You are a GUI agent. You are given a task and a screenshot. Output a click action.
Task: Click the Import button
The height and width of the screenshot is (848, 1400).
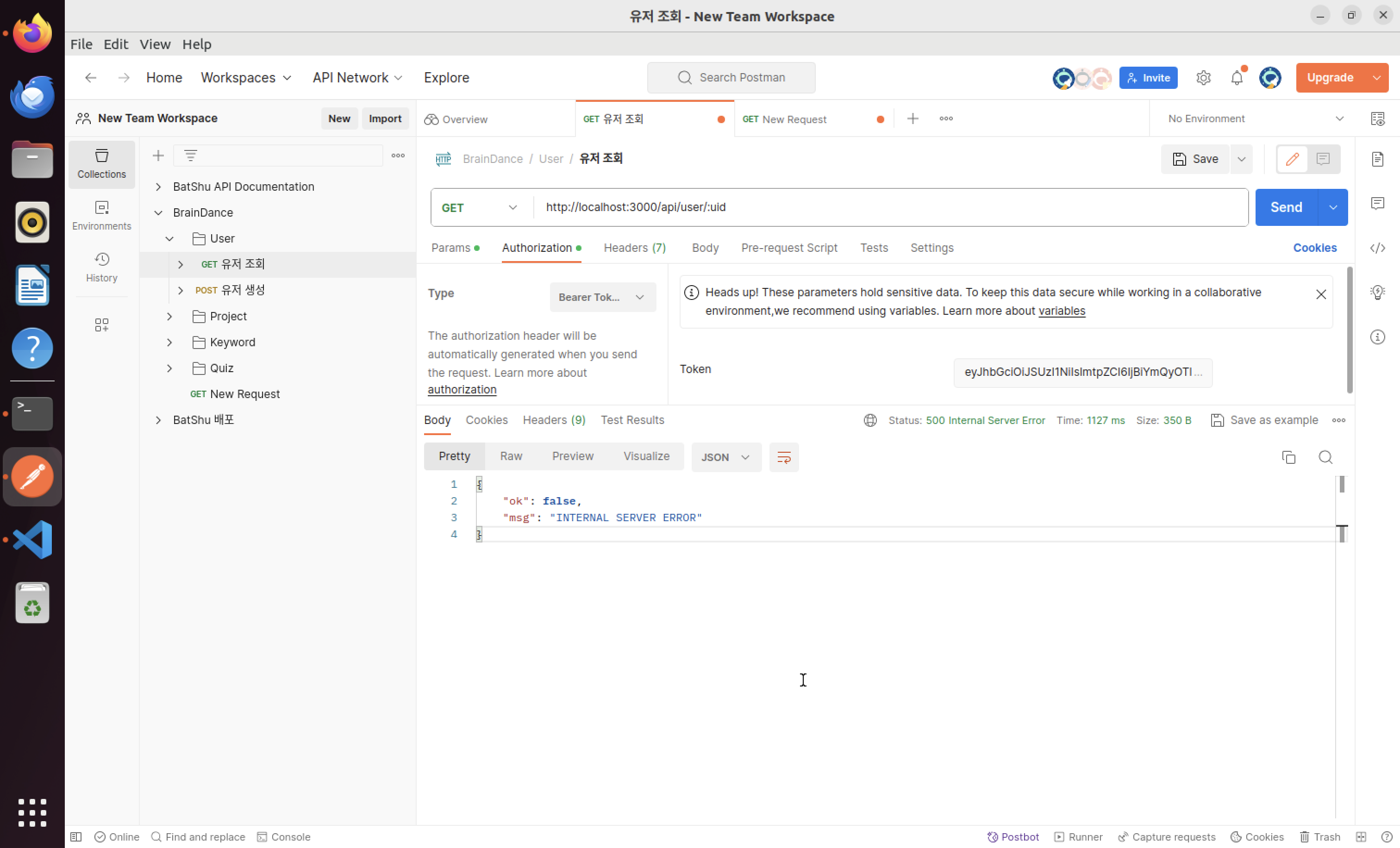(385, 118)
